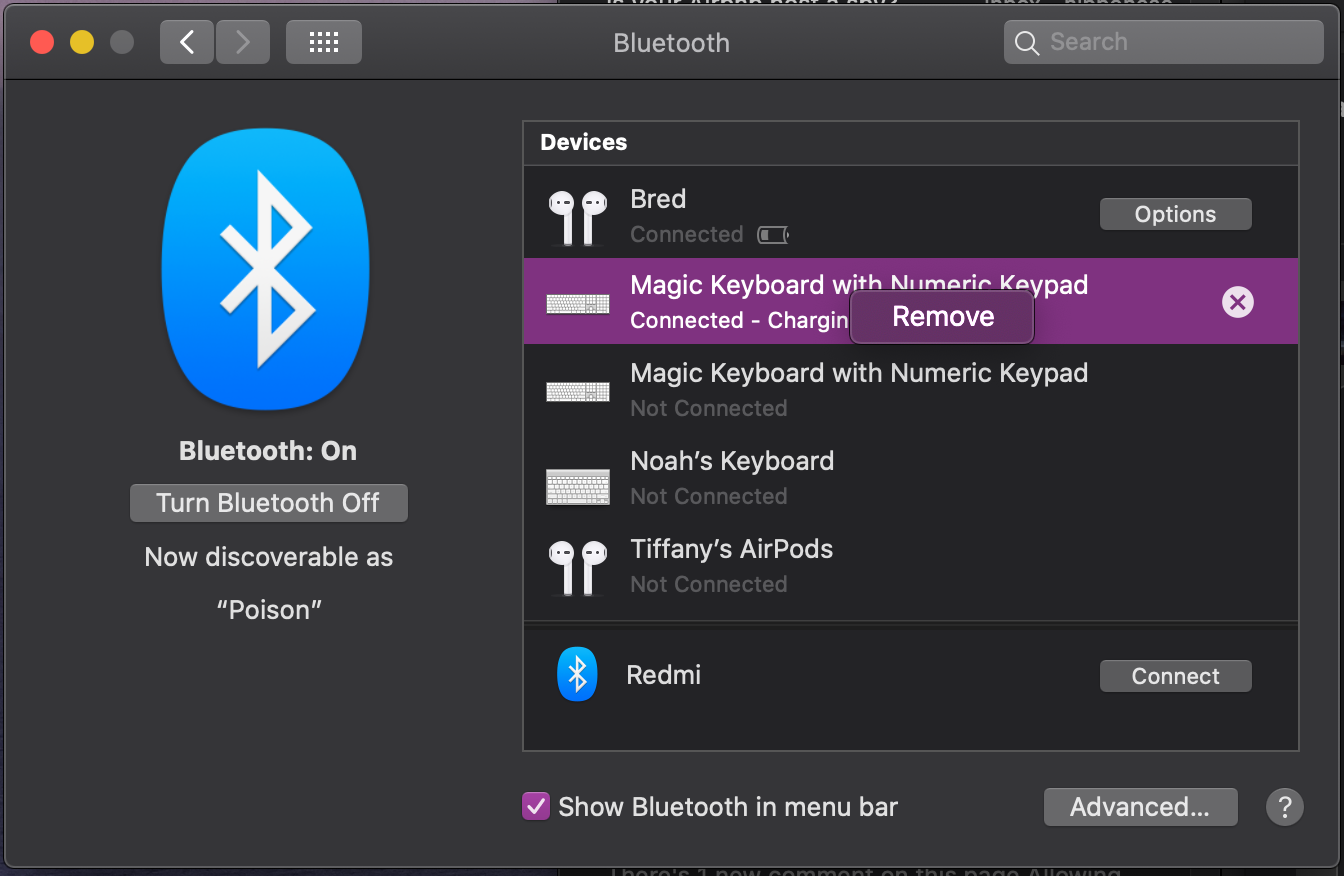Viewport: 1344px width, 876px height.
Task: Connect to the Redmi device
Action: [x=1176, y=676]
